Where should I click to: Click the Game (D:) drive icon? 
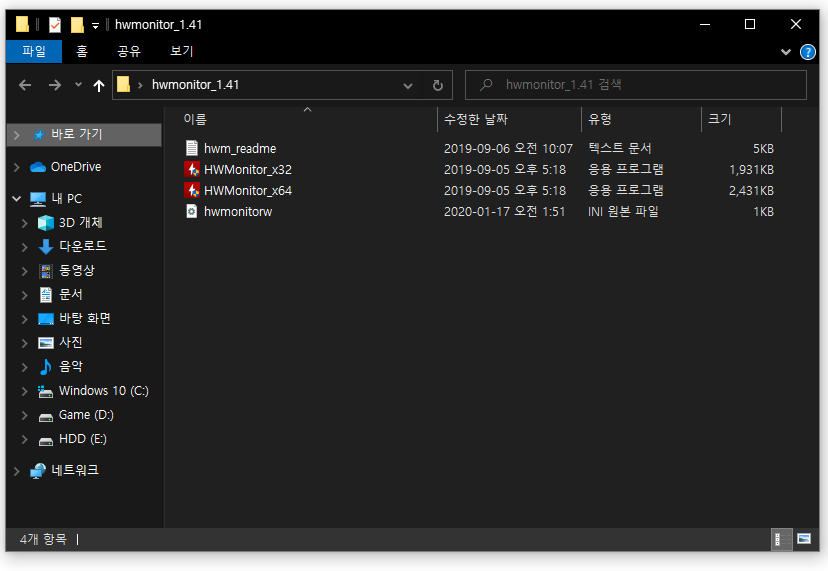(46, 417)
